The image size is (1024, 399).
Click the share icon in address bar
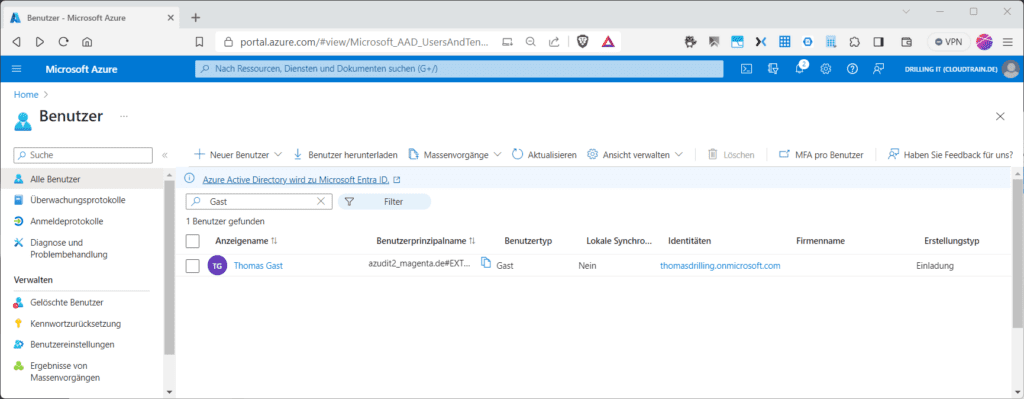coord(554,42)
